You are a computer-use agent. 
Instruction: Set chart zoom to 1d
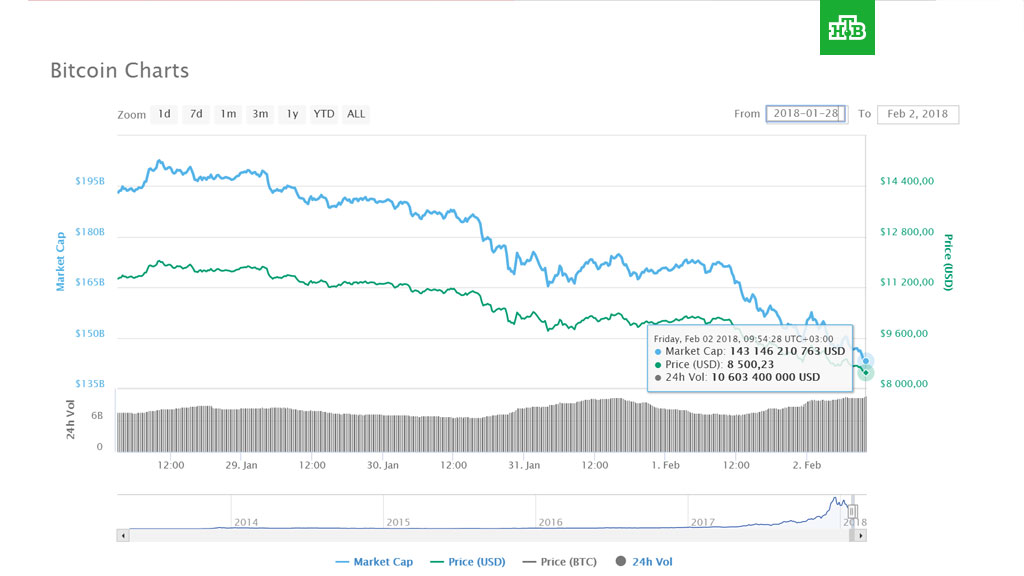(x=164, y=114)
